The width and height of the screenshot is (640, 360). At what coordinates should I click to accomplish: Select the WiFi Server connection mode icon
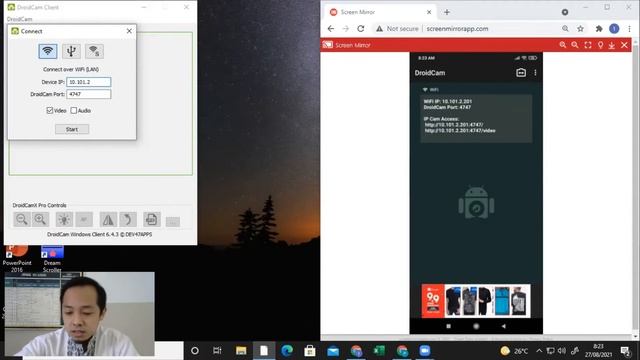click(x=94, y=51)
